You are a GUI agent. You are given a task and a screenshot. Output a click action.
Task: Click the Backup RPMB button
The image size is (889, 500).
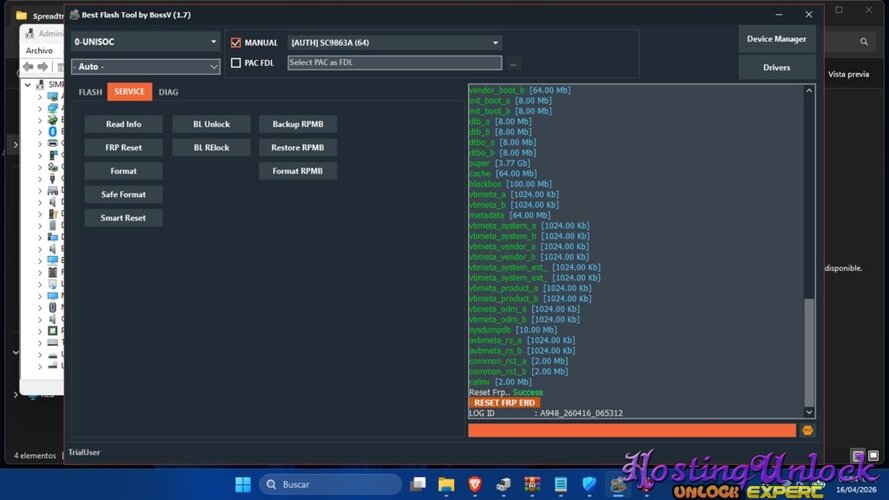click(298, 124)
